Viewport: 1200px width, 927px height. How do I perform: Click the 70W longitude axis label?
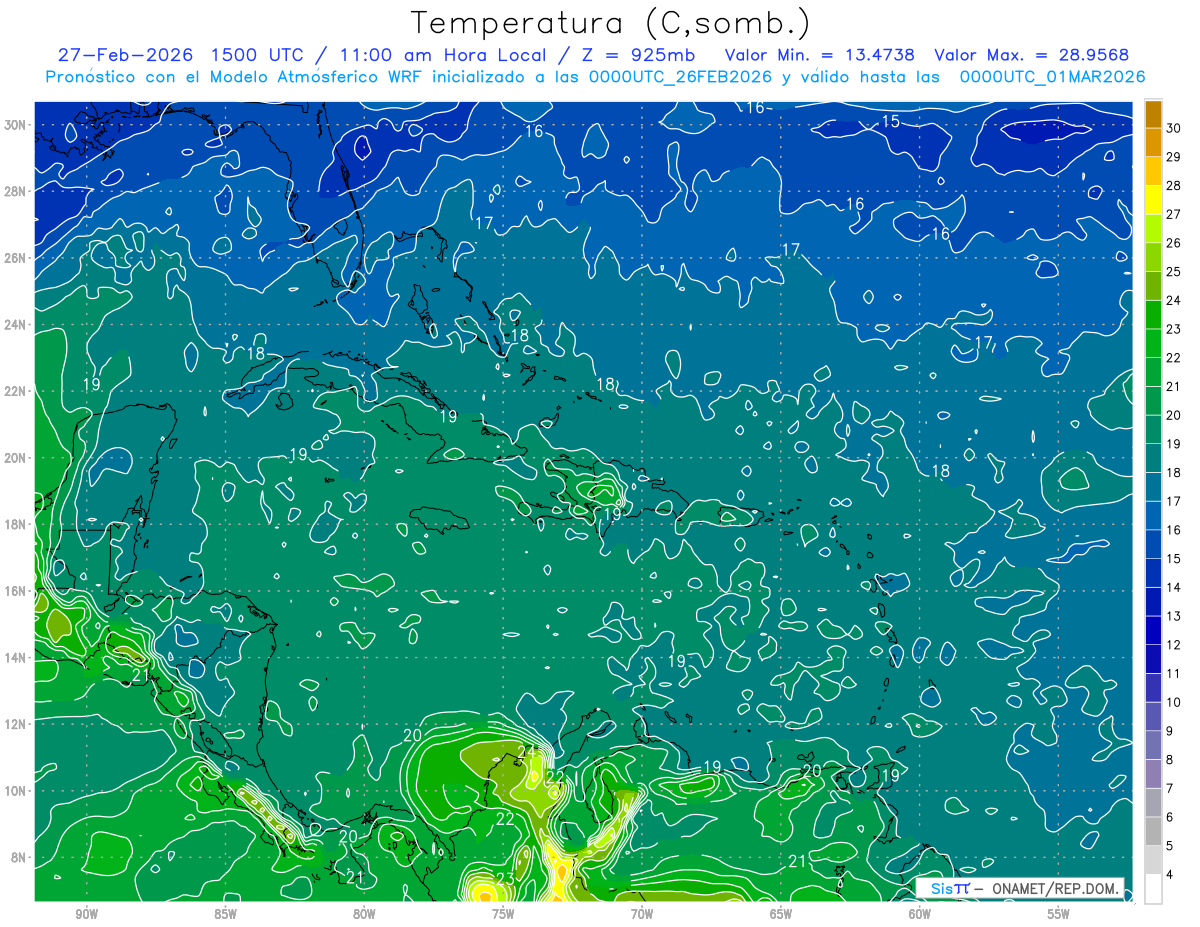[x=642, y=914]
